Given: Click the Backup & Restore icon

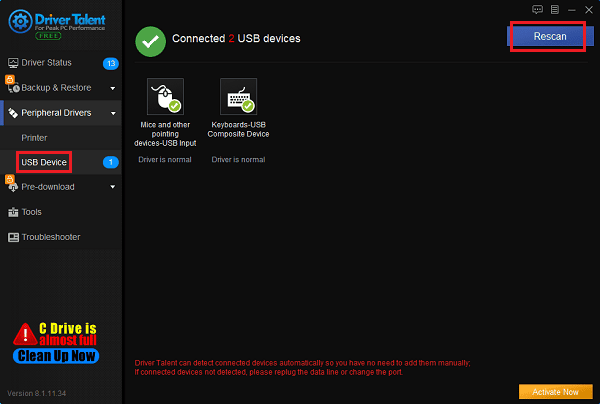Looking at the screenshot, I should point(13,88).
